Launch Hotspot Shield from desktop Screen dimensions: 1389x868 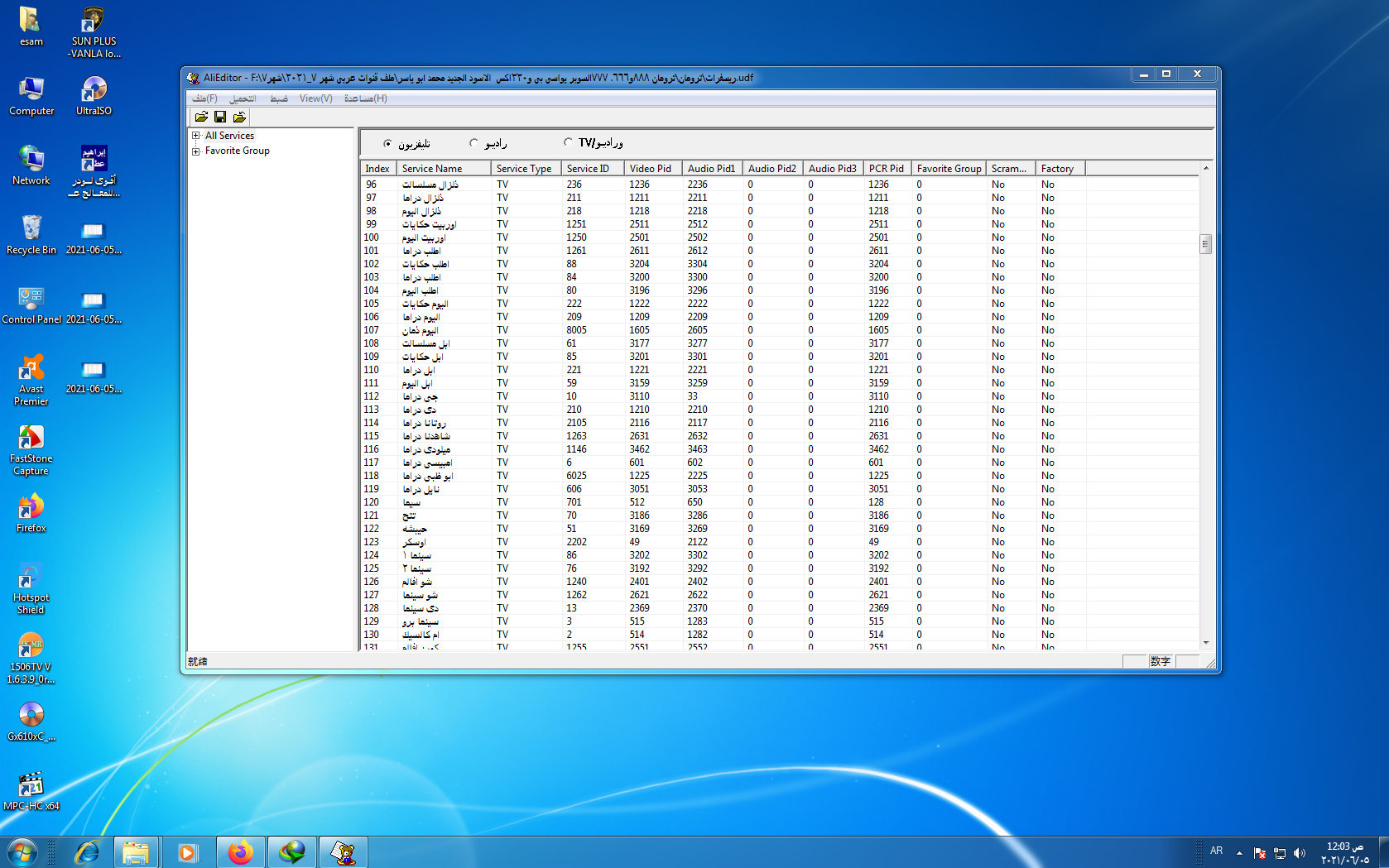point(31,588)
